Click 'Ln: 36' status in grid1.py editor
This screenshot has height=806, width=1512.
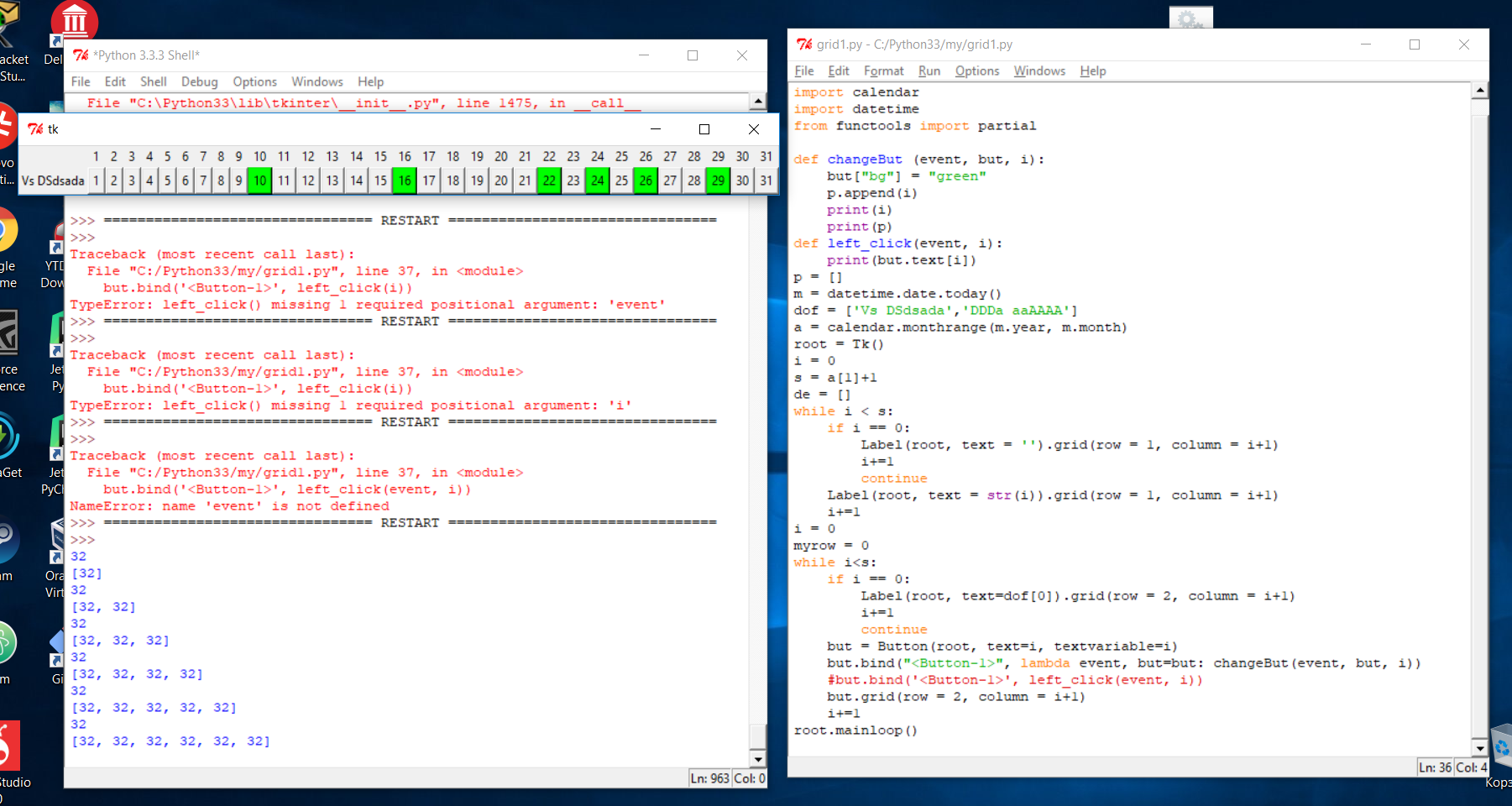pyautogui.click(x=1435, y=767)
